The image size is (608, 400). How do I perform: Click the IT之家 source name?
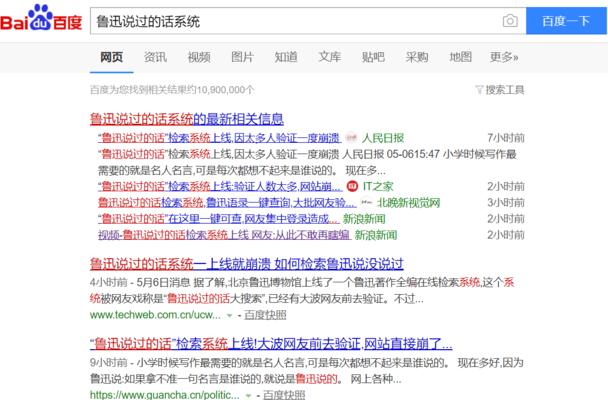coord(378,186)
